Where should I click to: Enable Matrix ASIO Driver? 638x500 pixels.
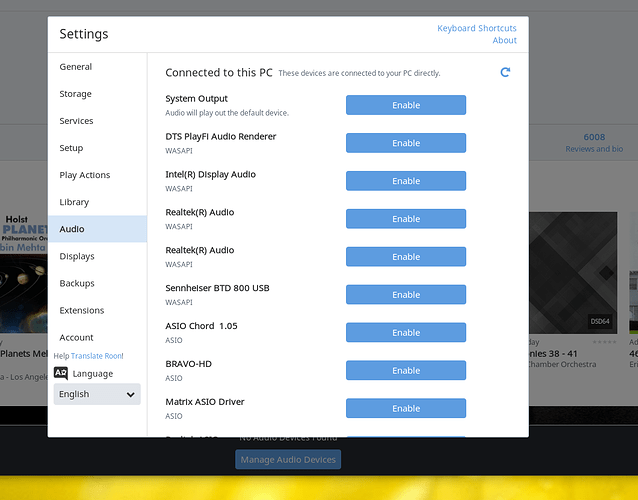point(406,408)
